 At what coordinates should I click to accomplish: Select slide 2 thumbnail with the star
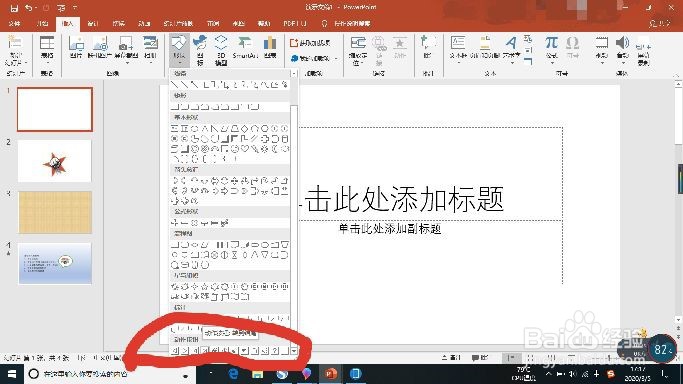click(x=55, y=161)
